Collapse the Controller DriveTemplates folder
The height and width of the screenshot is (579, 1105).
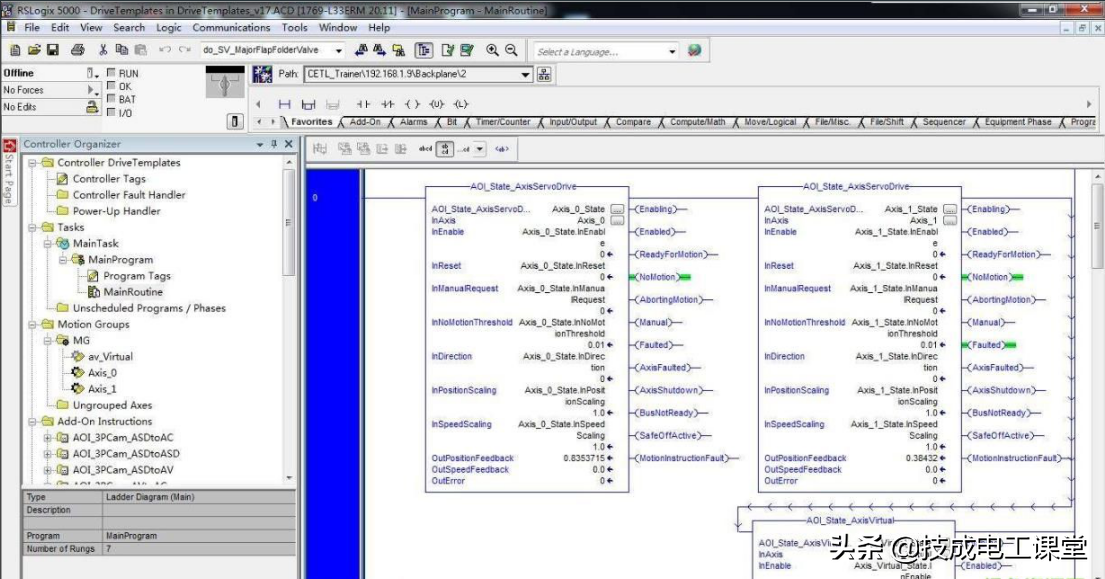point(32,163)
